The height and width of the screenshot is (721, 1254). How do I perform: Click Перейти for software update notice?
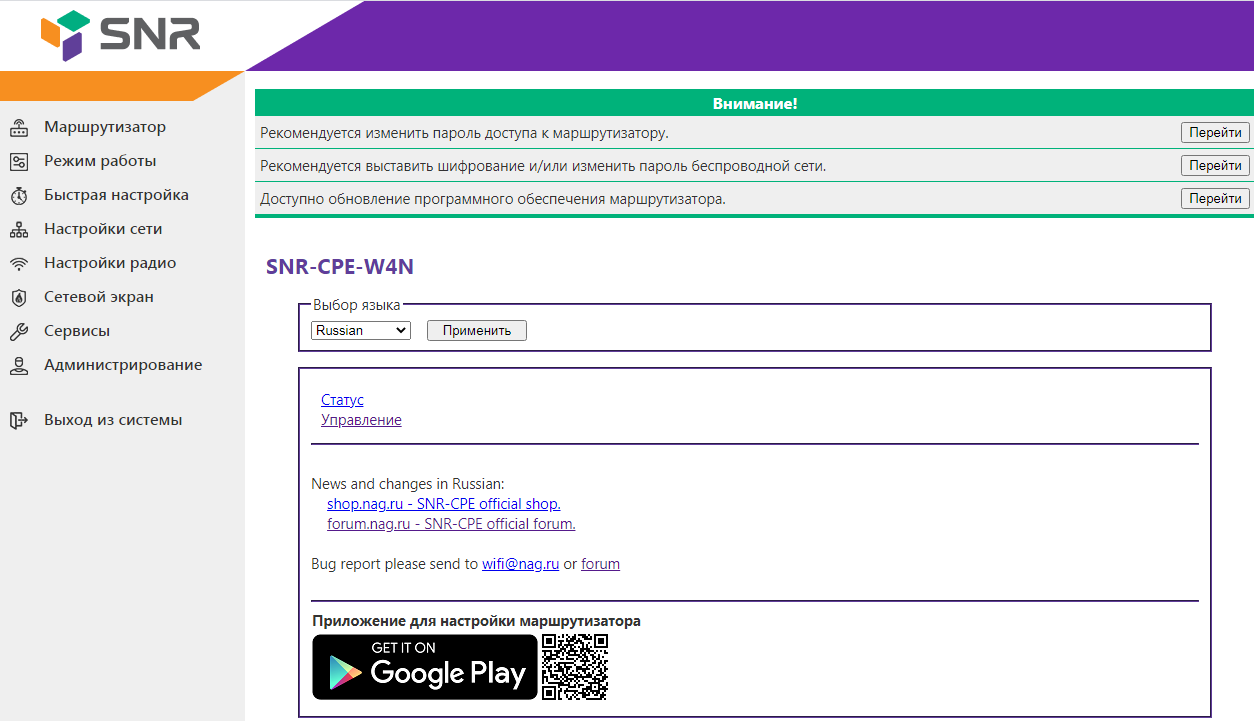click(1215, 198)
